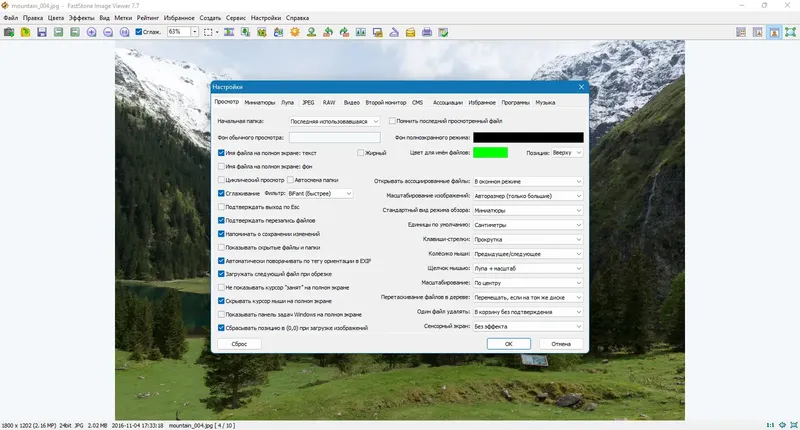Open the Один файл удалять dropdown

pyautogui.click(x=528, y=312)
